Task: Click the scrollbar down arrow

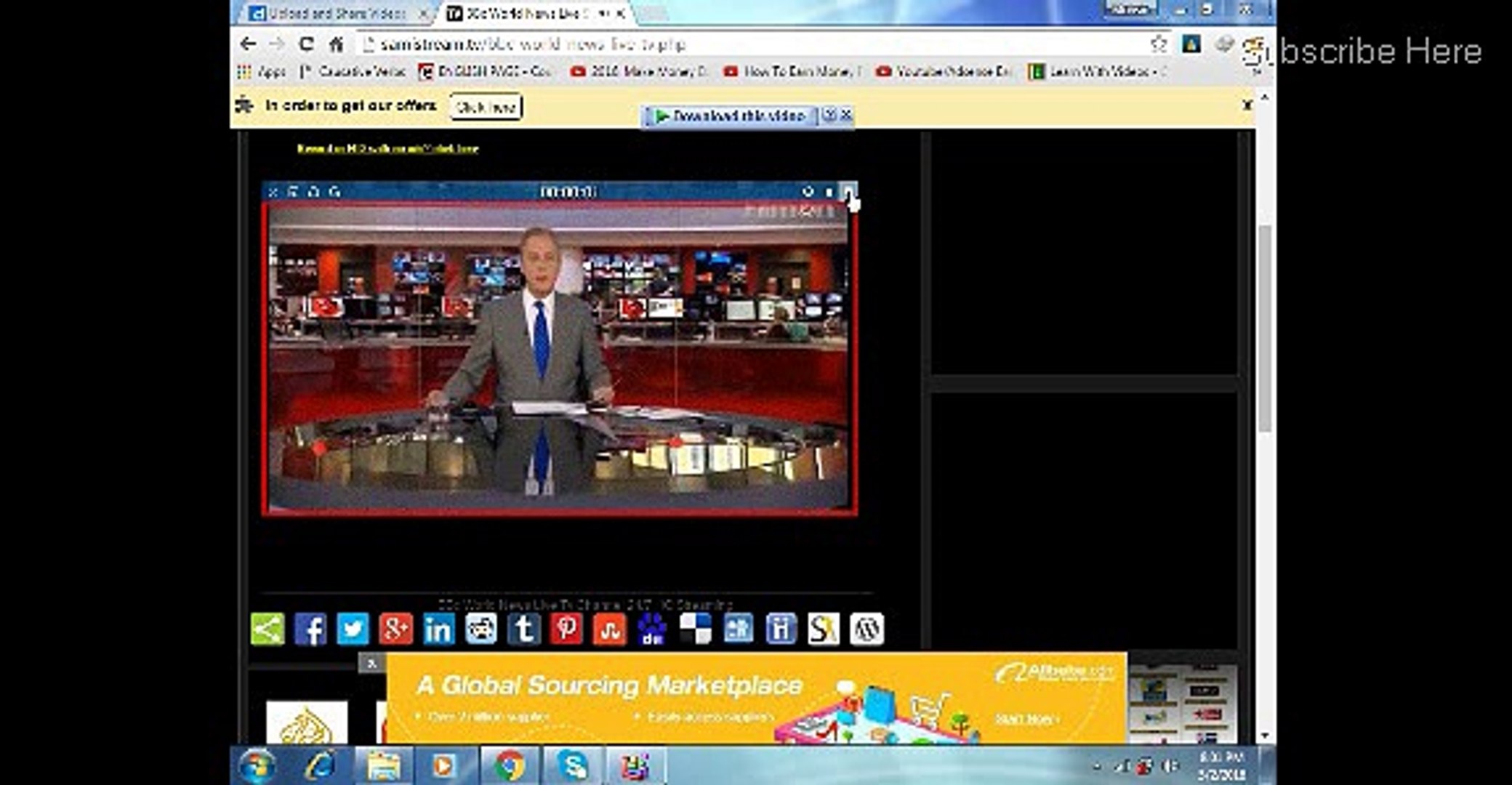Action: tap(1265, 736)
